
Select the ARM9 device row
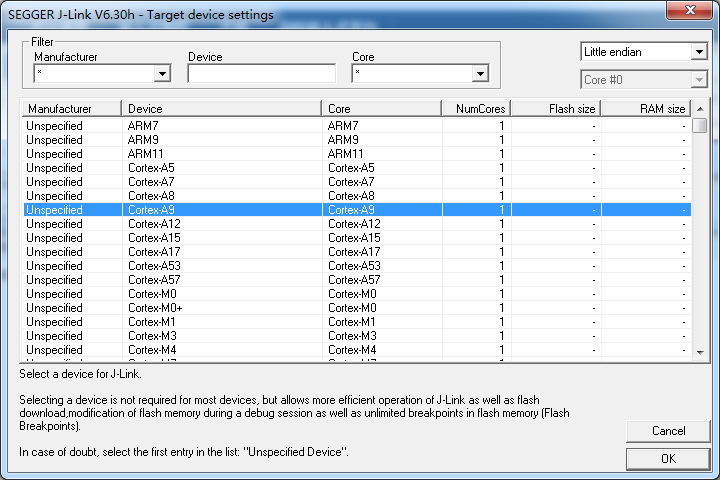[357, 140]
